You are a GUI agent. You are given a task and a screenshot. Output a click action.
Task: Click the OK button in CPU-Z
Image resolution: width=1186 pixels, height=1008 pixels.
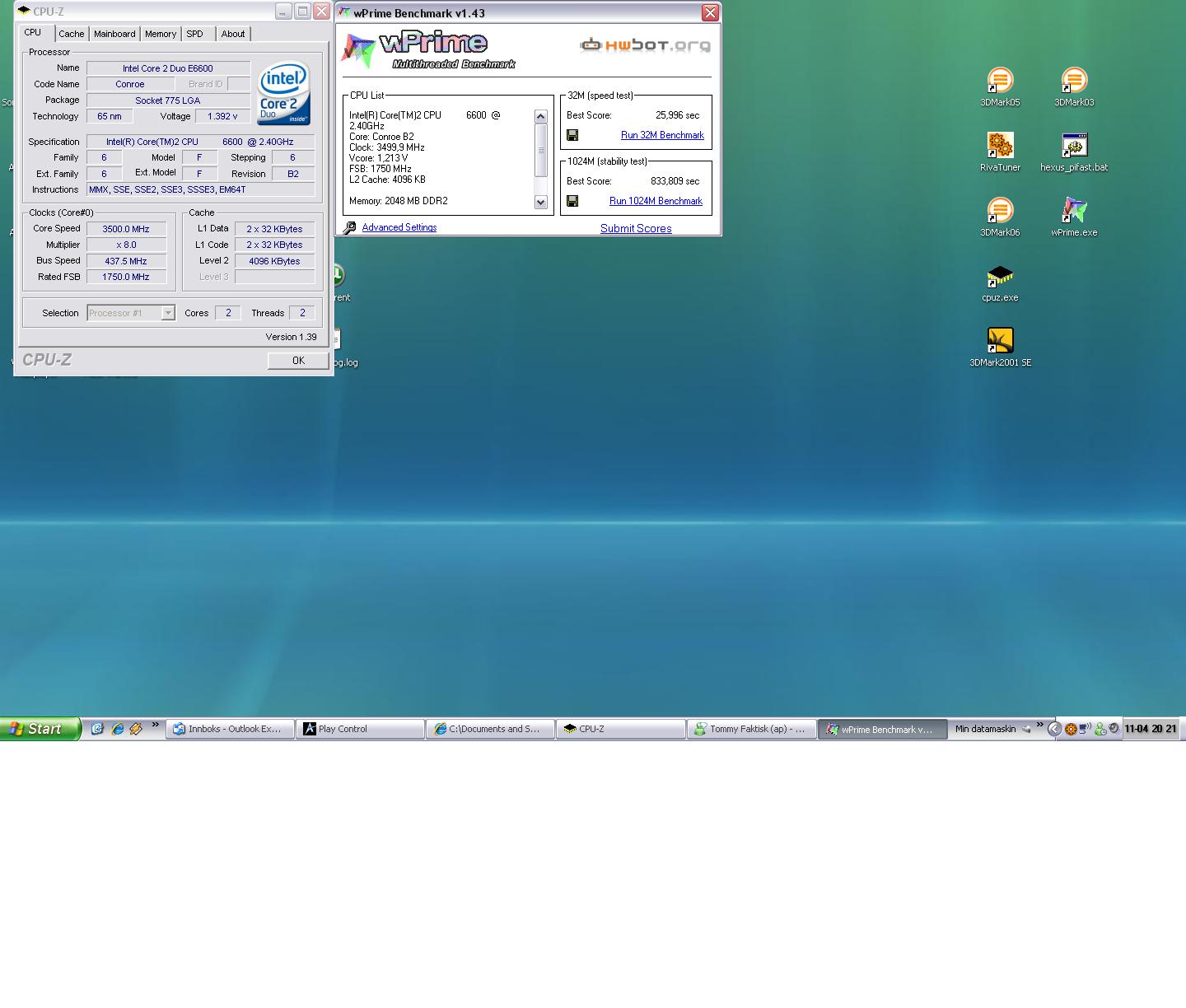click(298, 361)
